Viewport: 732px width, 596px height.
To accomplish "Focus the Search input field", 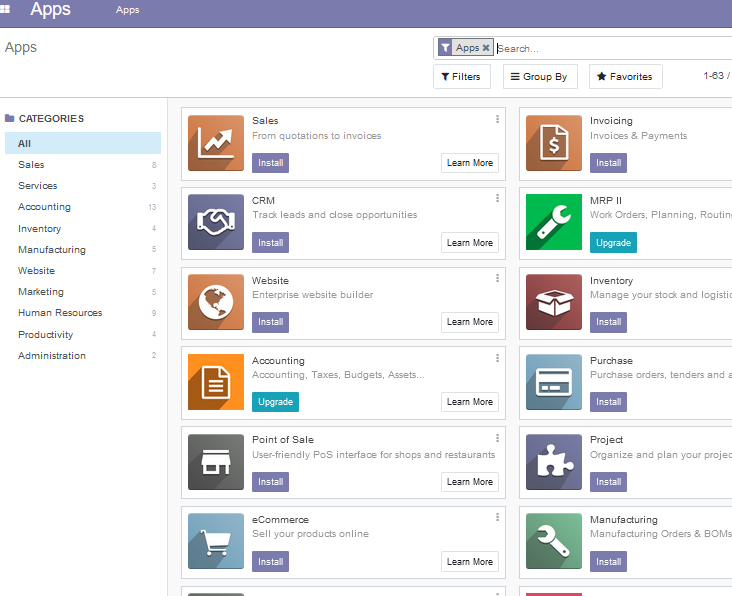I will (613, 48).
